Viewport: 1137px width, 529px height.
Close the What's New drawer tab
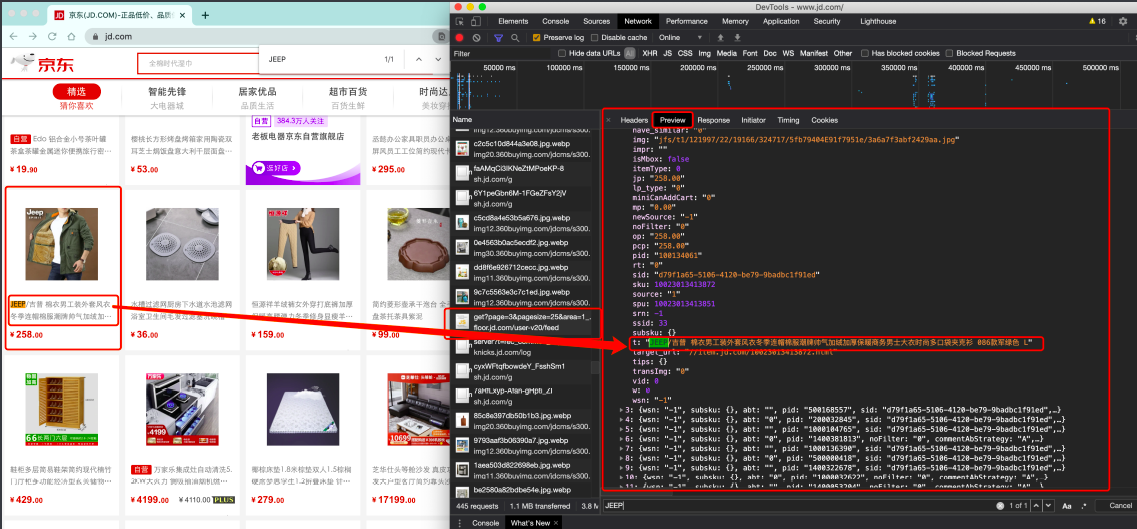[x=556, y=523]
